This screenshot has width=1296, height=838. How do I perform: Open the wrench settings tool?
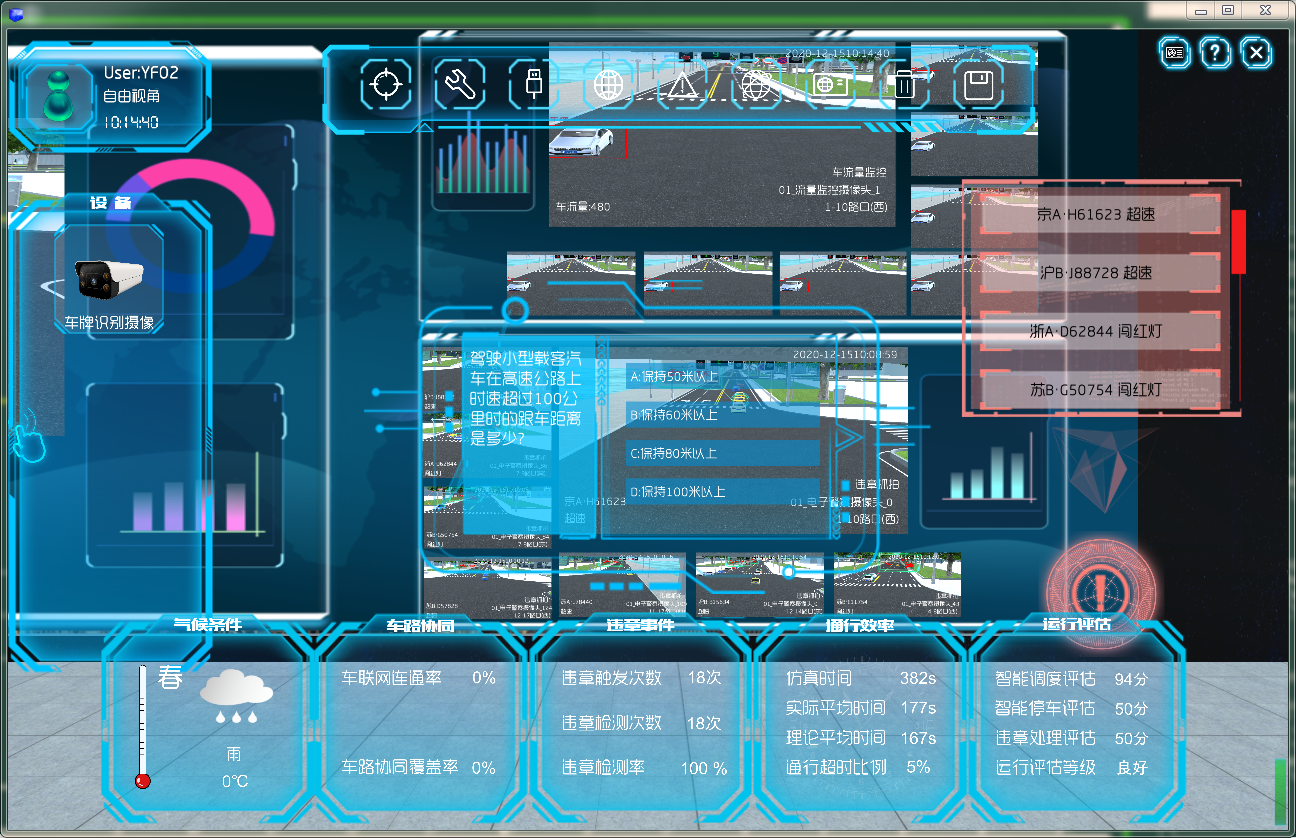pyautogui.click(x=460, y=85)
